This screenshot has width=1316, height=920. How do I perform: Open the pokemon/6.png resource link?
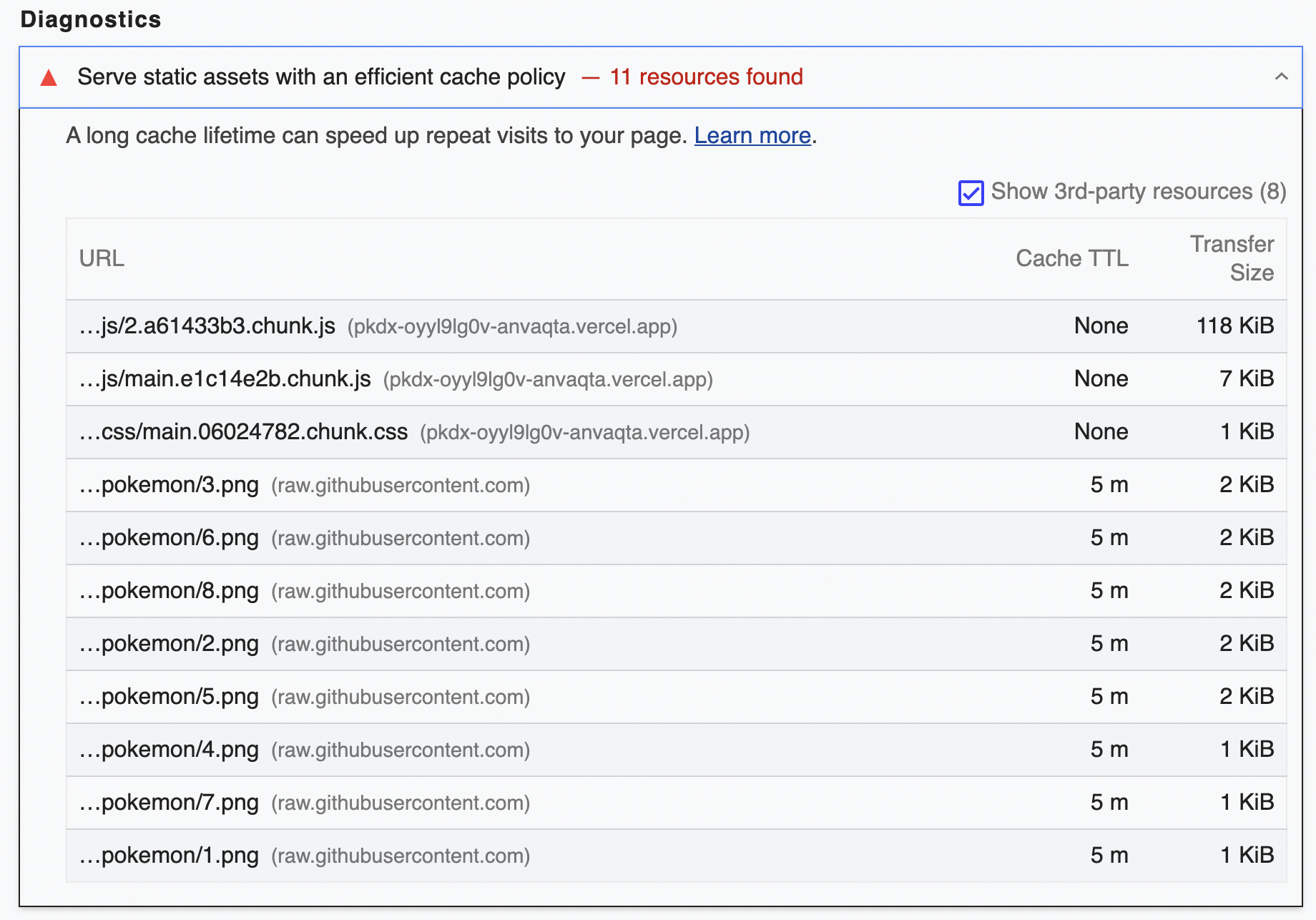(170, 538)
